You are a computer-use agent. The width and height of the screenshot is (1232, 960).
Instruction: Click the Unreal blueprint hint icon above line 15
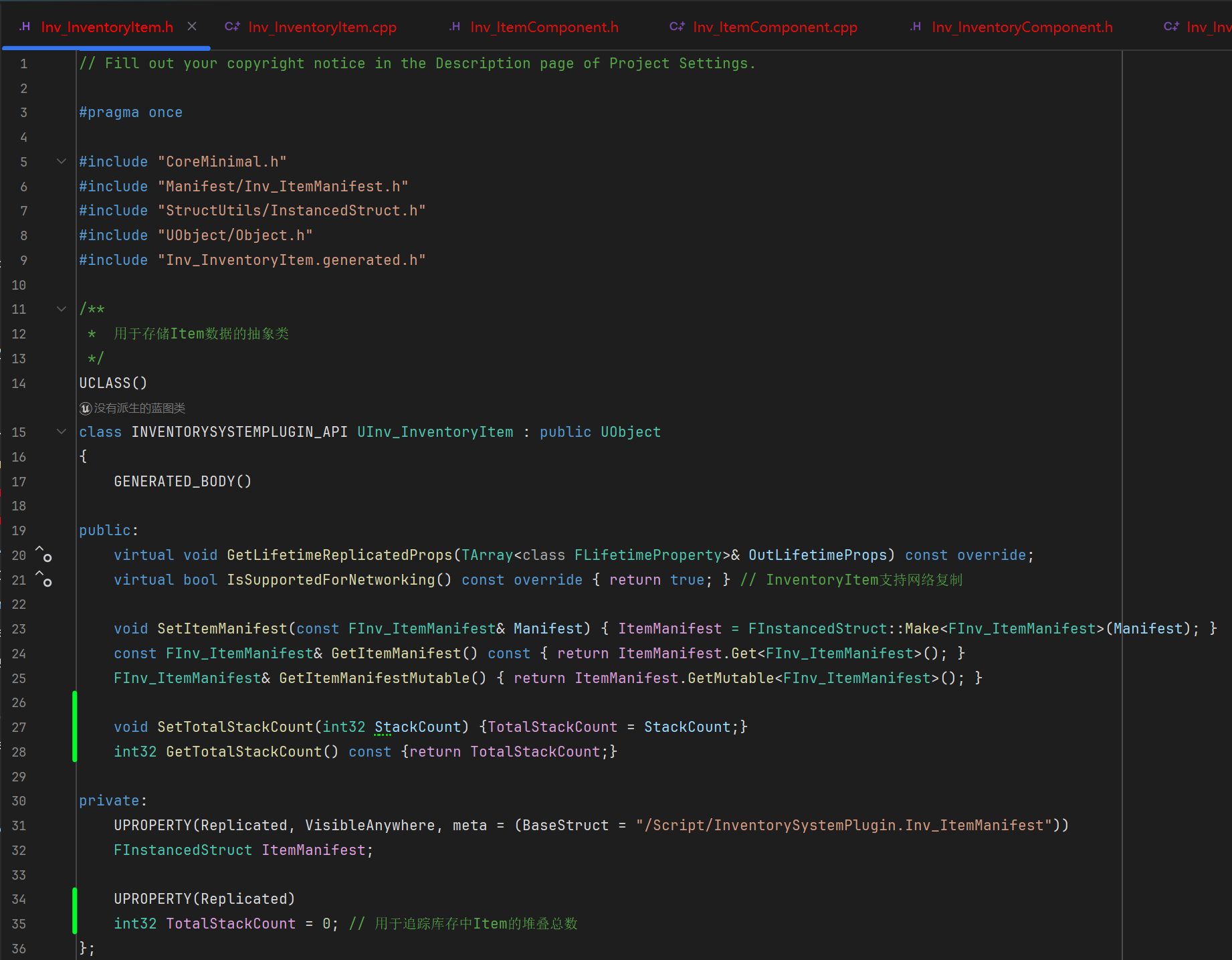click(86, 408)
